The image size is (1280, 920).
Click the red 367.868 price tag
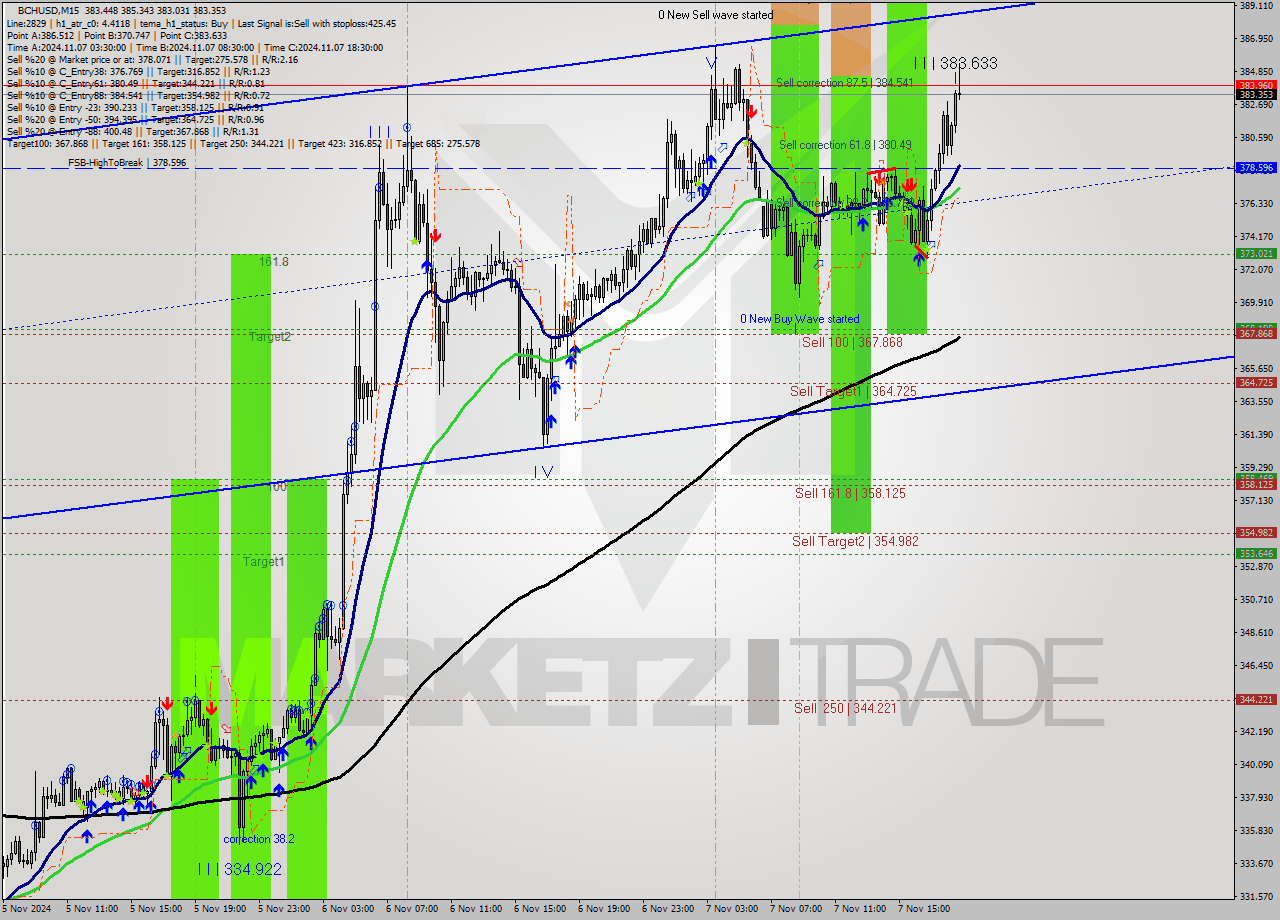[1256, 333]
